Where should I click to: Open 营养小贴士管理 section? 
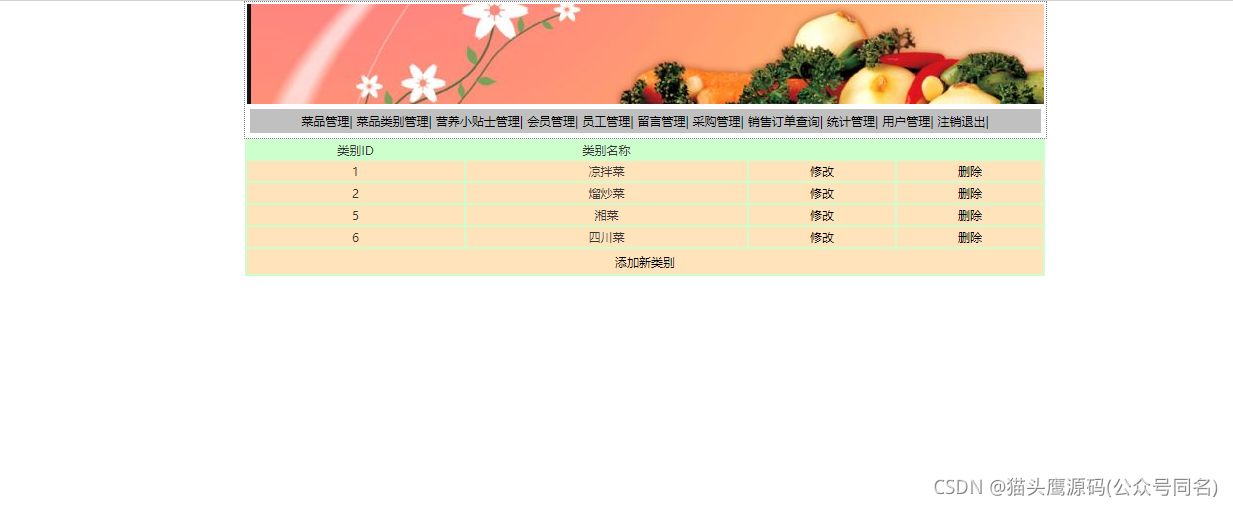(477, 122)
